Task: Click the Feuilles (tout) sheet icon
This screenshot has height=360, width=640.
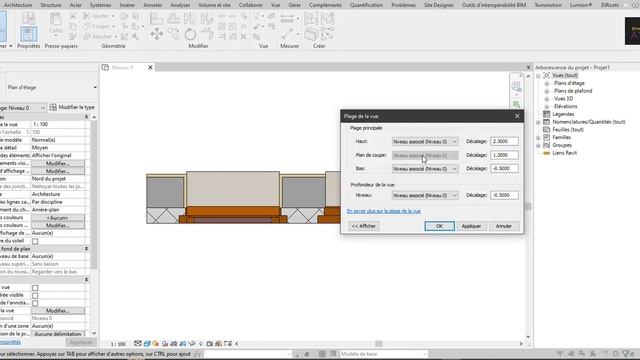Action: click(x=547, y=129)
